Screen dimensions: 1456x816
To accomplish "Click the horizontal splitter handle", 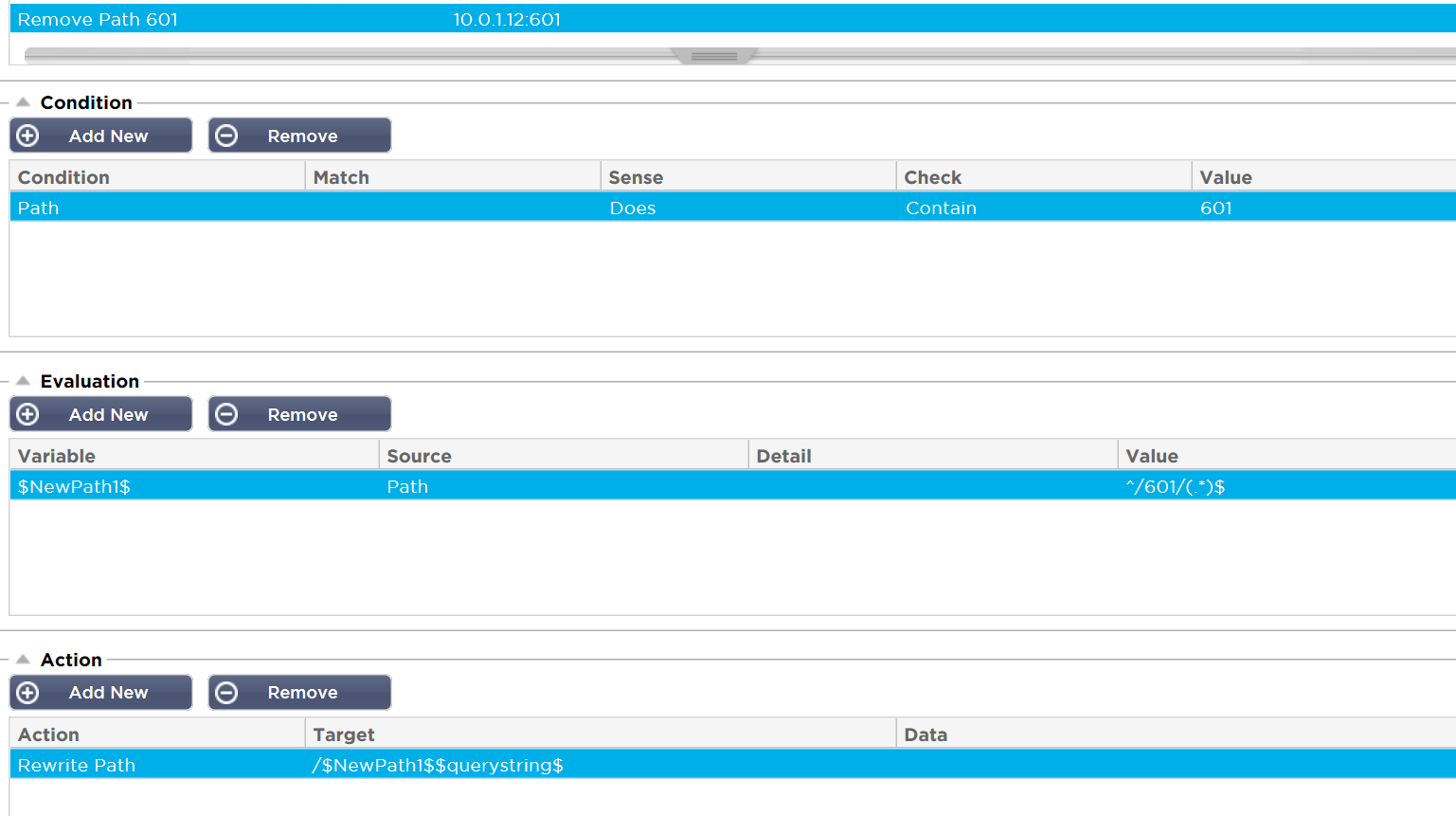I will 714,57.
